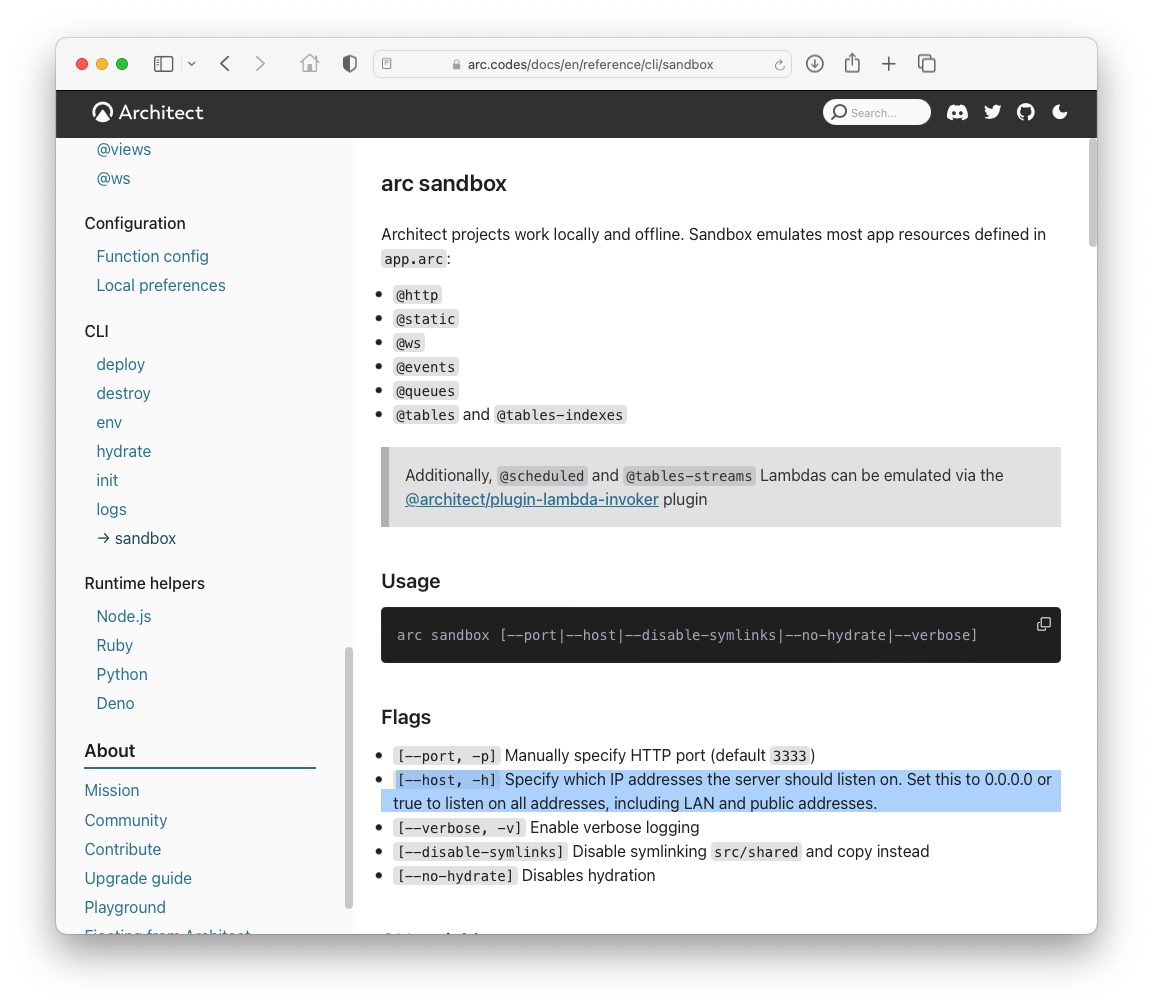Open the Twitter bird icon
Viewport: 1153px width, 1008px height.
tap(993, 112)
